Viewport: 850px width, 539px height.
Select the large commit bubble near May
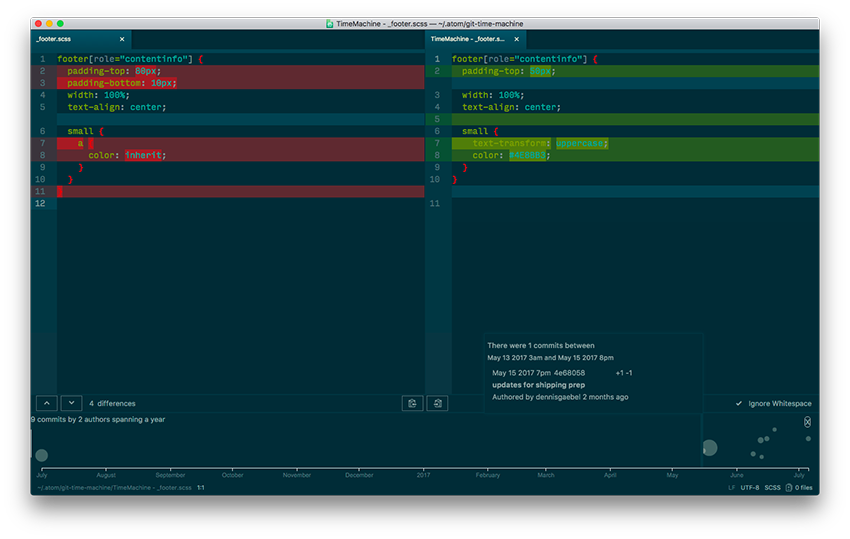click(709, 448)
